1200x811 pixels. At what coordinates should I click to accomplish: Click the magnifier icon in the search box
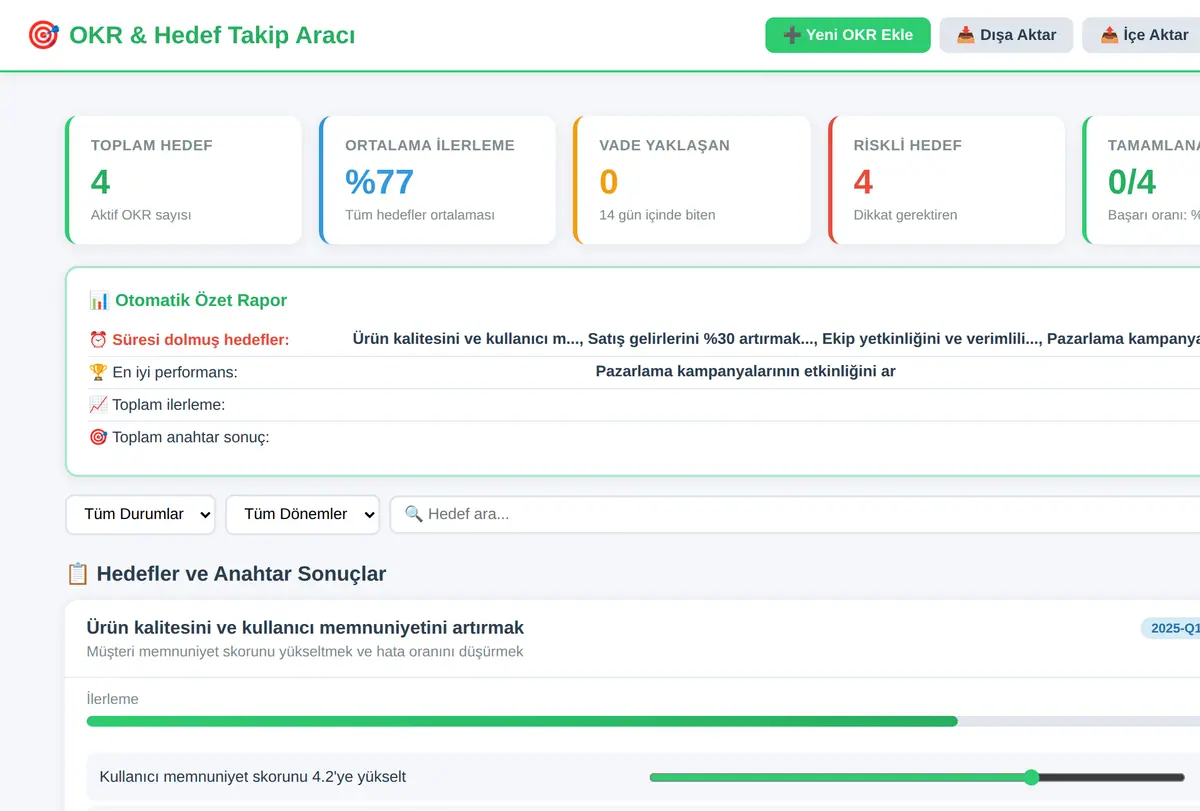click(x=414, y=514)
